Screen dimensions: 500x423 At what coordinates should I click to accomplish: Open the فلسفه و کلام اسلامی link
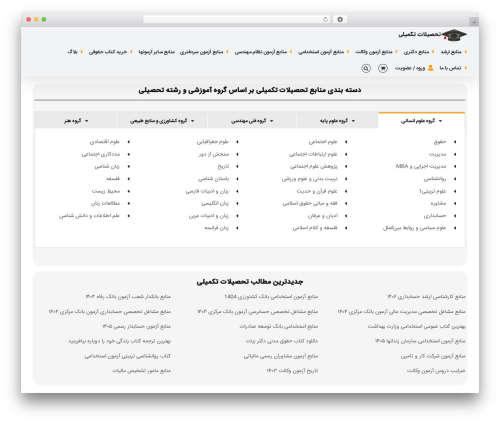[315, 228]
